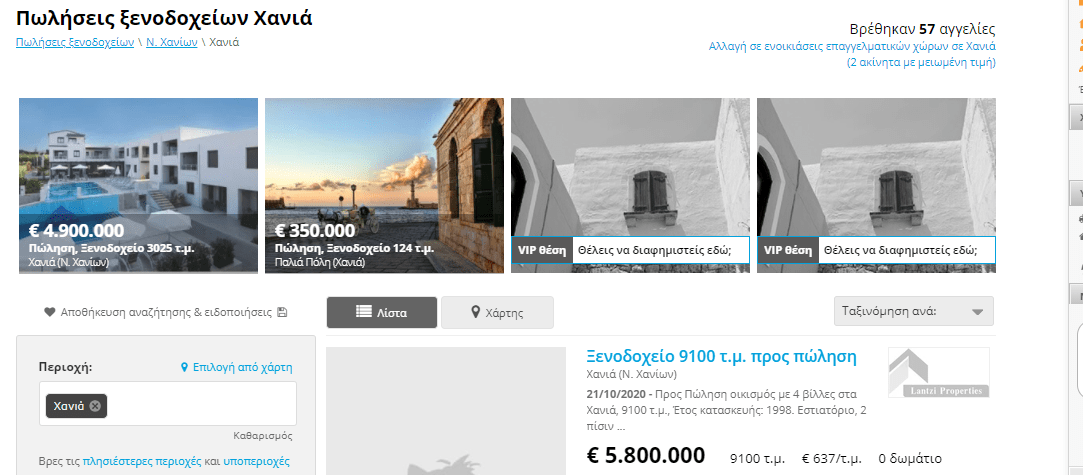Click the first VIP θέση advertising banner
The image size is (1083, 475).
[x=630, y=186]
